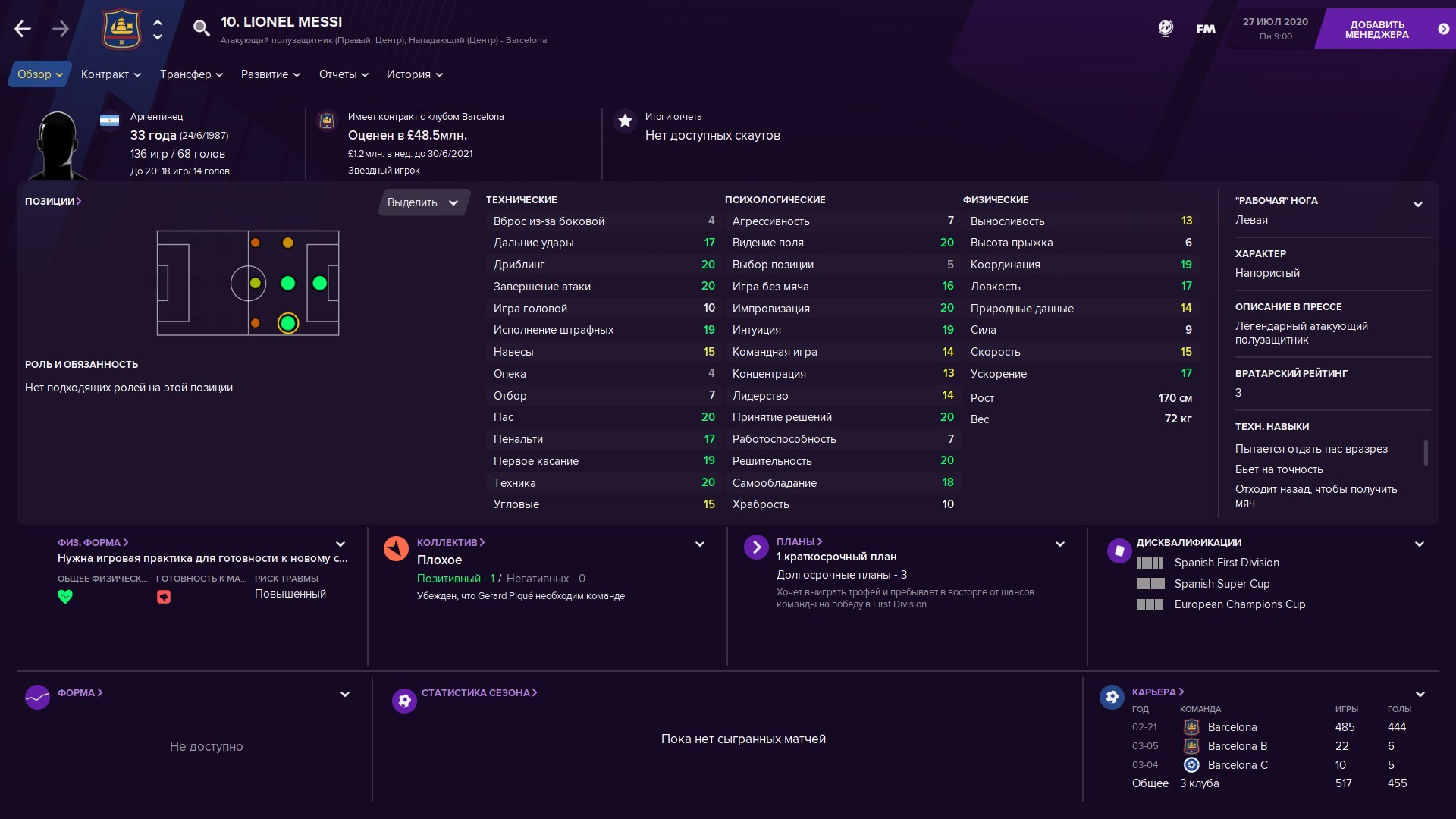Open the Barcelona club badge
Viewport: 1456px width, 819px height.
[121, 29]
